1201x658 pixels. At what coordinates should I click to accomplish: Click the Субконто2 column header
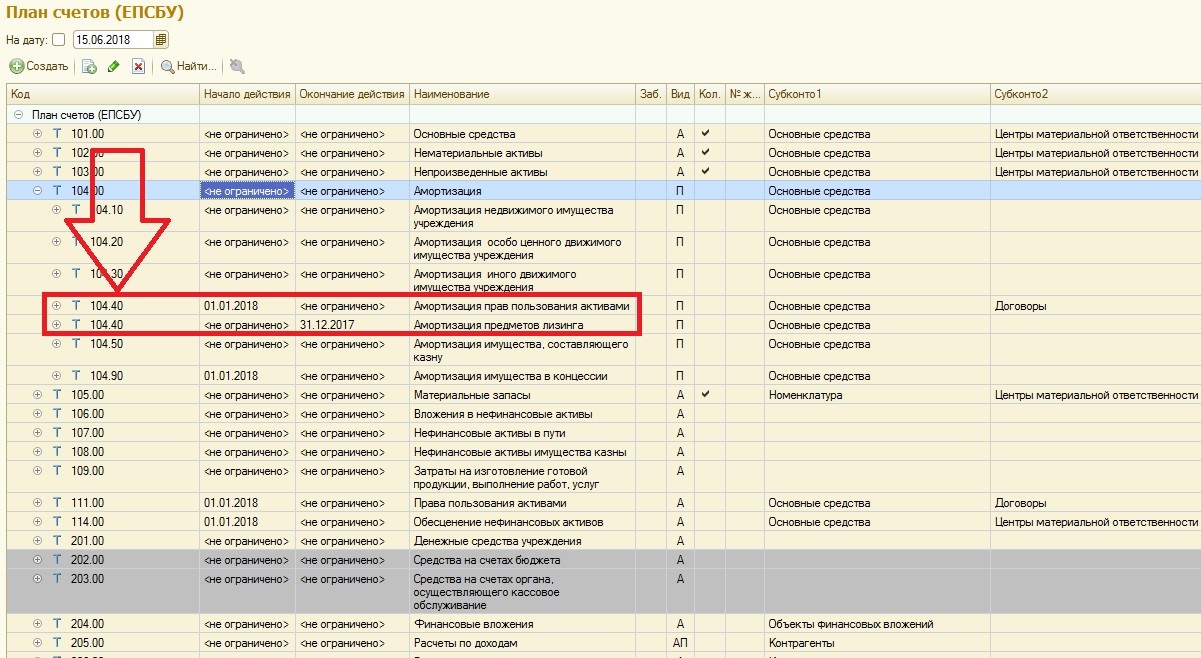[1095, 94]
